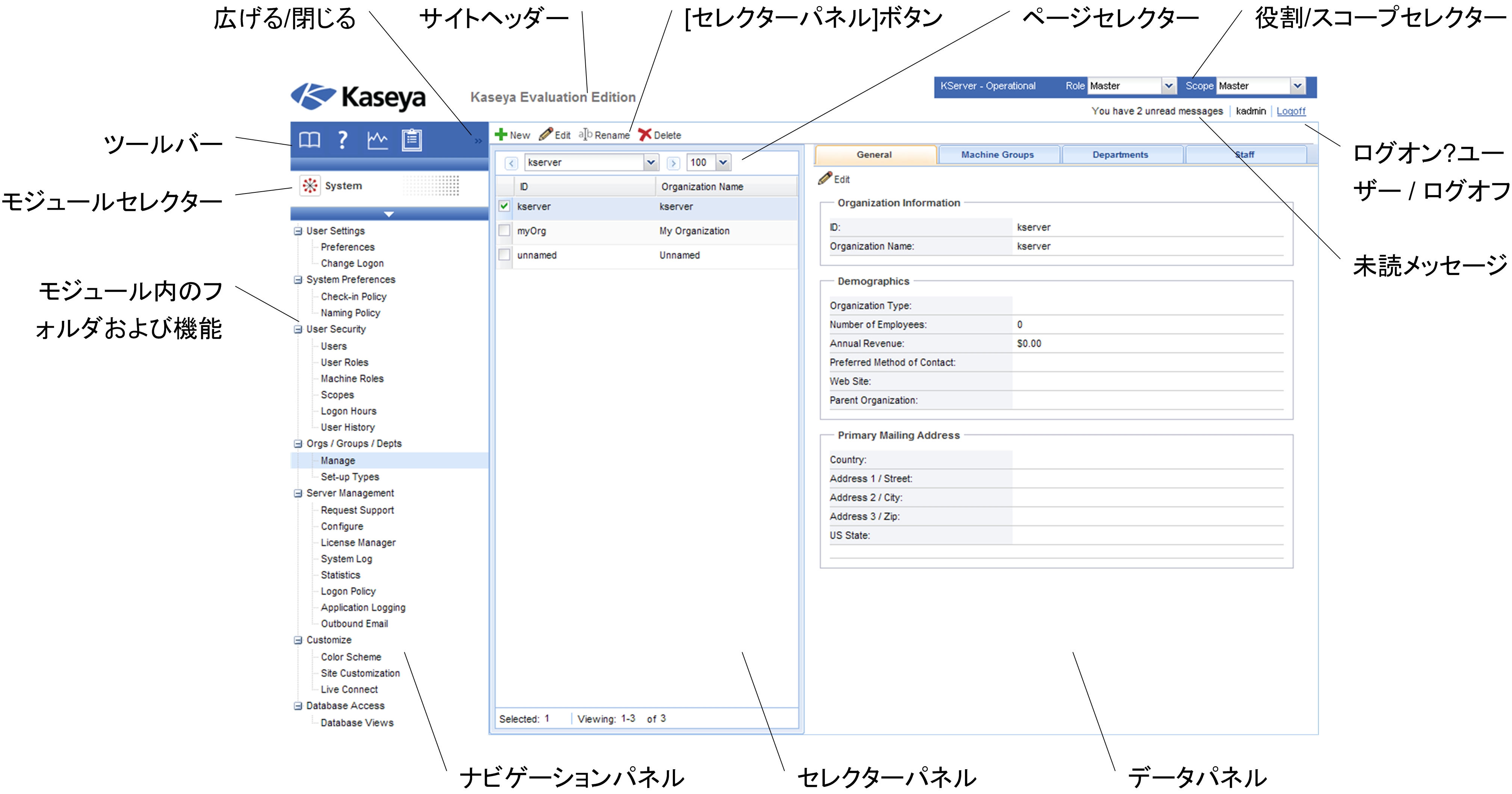This screenshot has height=794, width=1512.
Task: Collapse the Customize folder
Action: pos(298,640)
